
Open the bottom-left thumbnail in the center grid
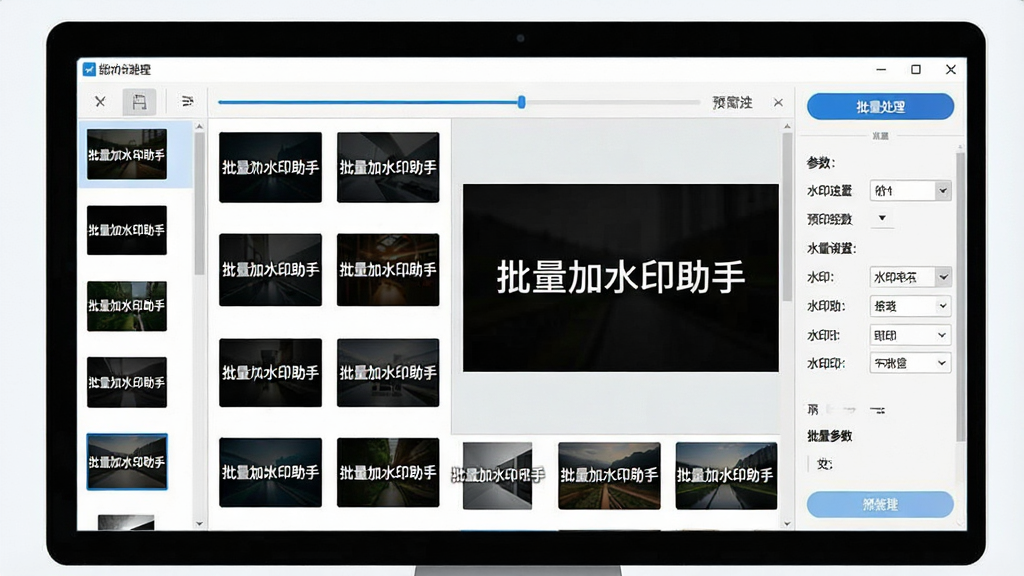click(x=270, y=472)
